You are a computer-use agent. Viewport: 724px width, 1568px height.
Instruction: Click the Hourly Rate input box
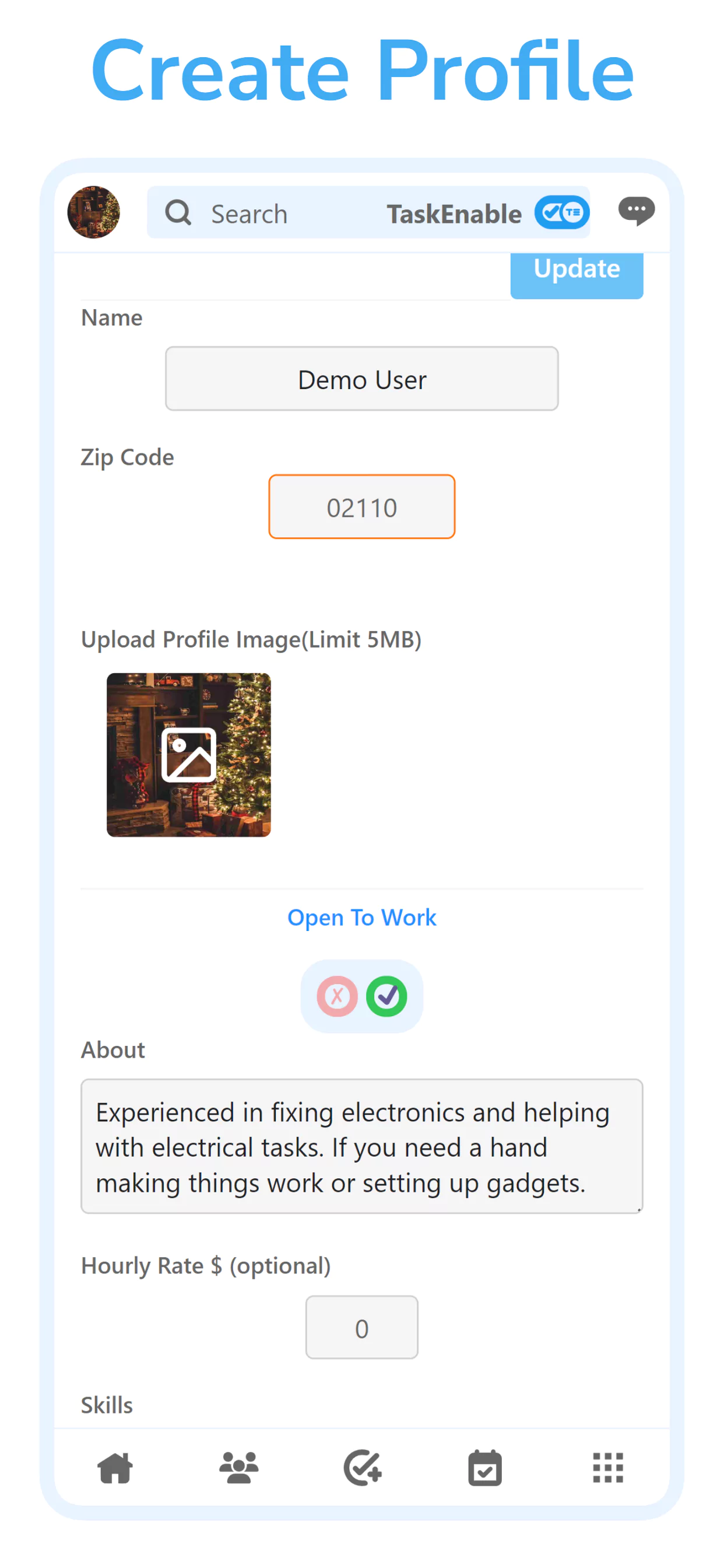[361, 1327]
